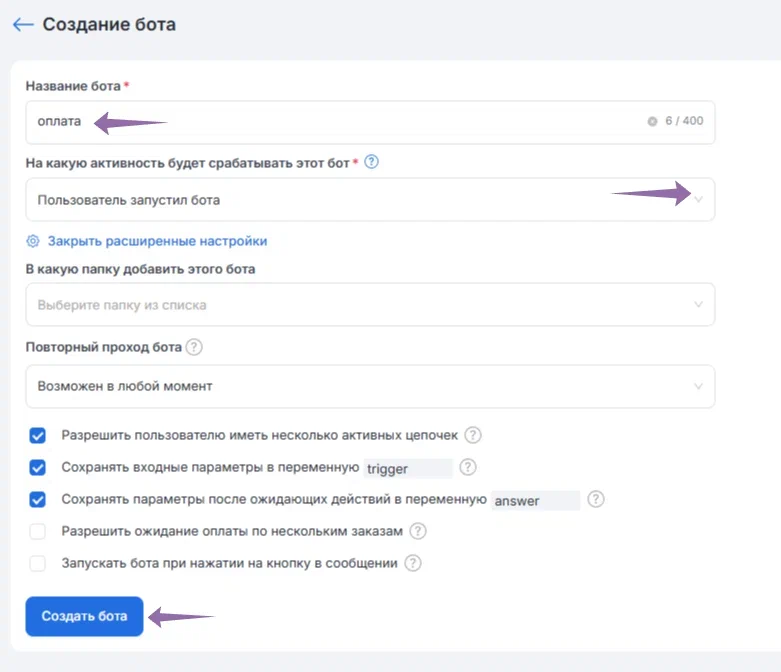Open the Выберите папку из списка dropdown
The width and height of the screenshot is (781, 672).
[370, 304]
